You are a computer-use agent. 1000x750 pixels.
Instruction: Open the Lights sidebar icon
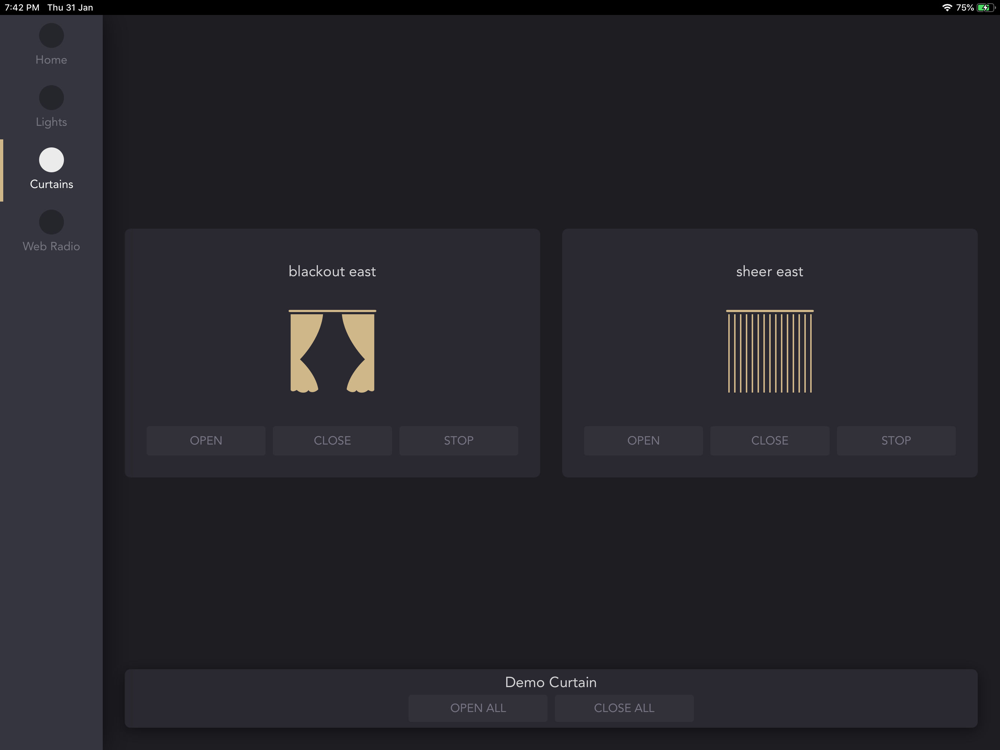51,98
